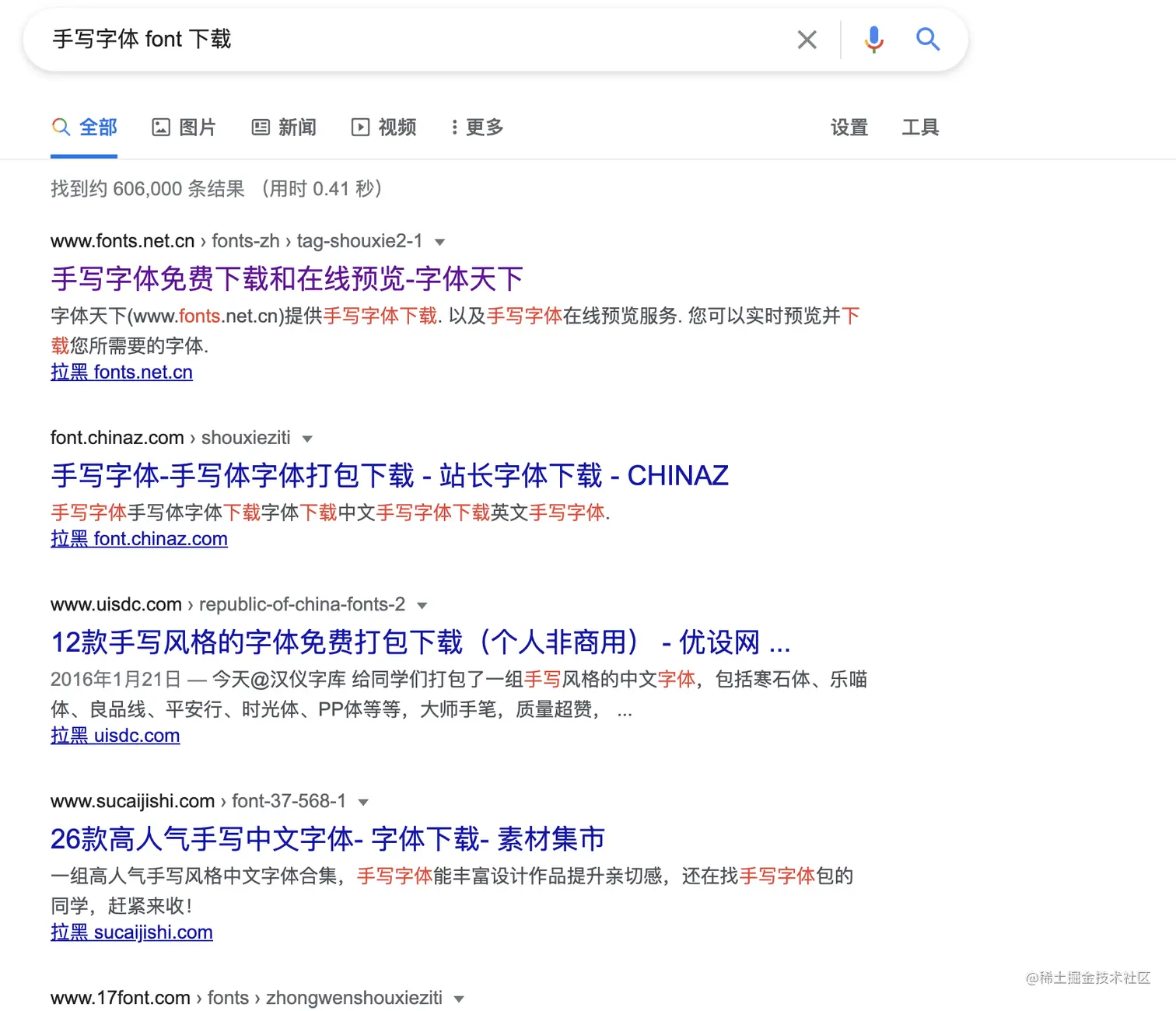
Task: Switch to the 图片 images tab
Action: coord(184,128)
